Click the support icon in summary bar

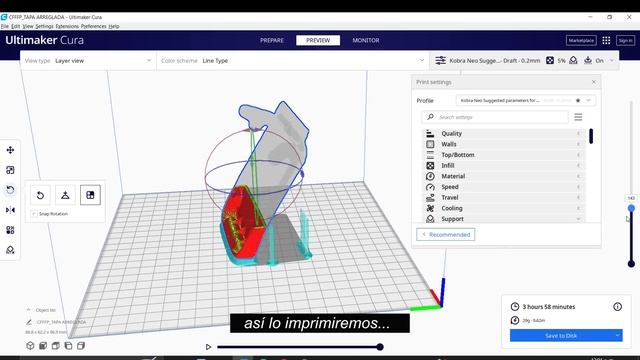point(573,60)
